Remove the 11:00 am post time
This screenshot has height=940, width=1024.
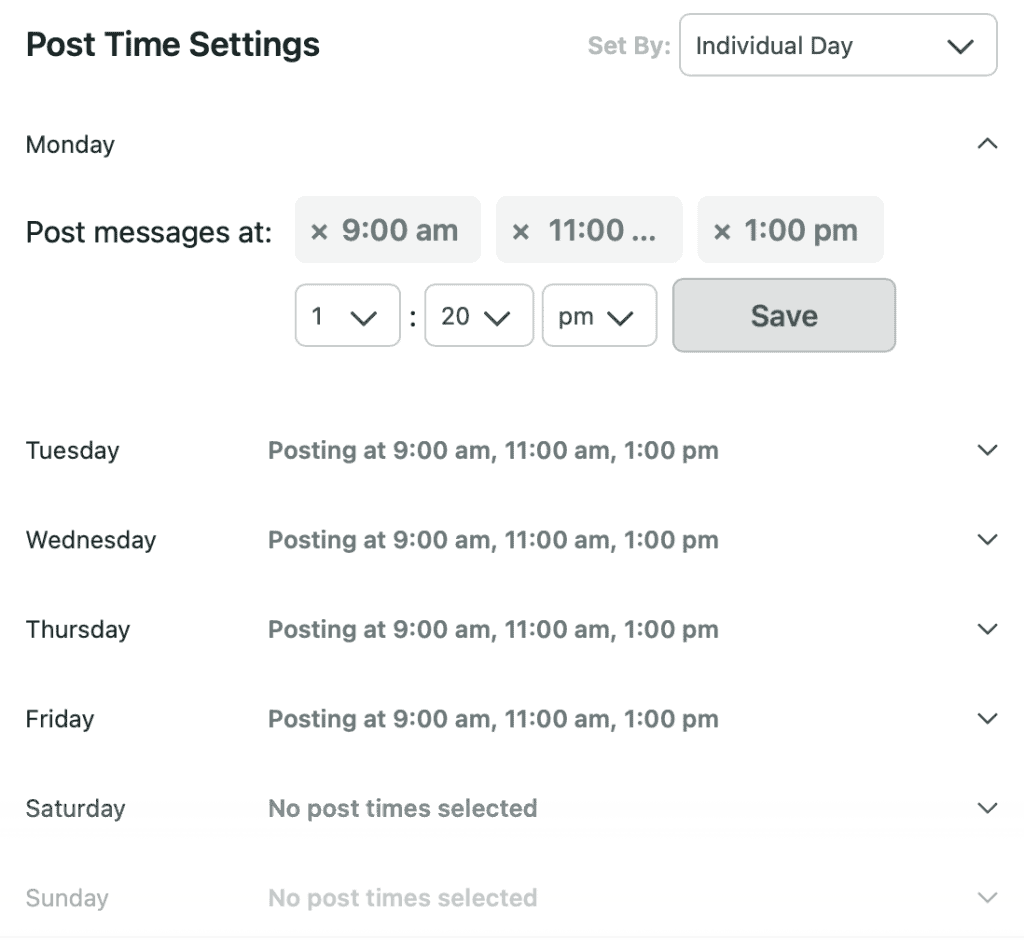click(x=523, y=230)
